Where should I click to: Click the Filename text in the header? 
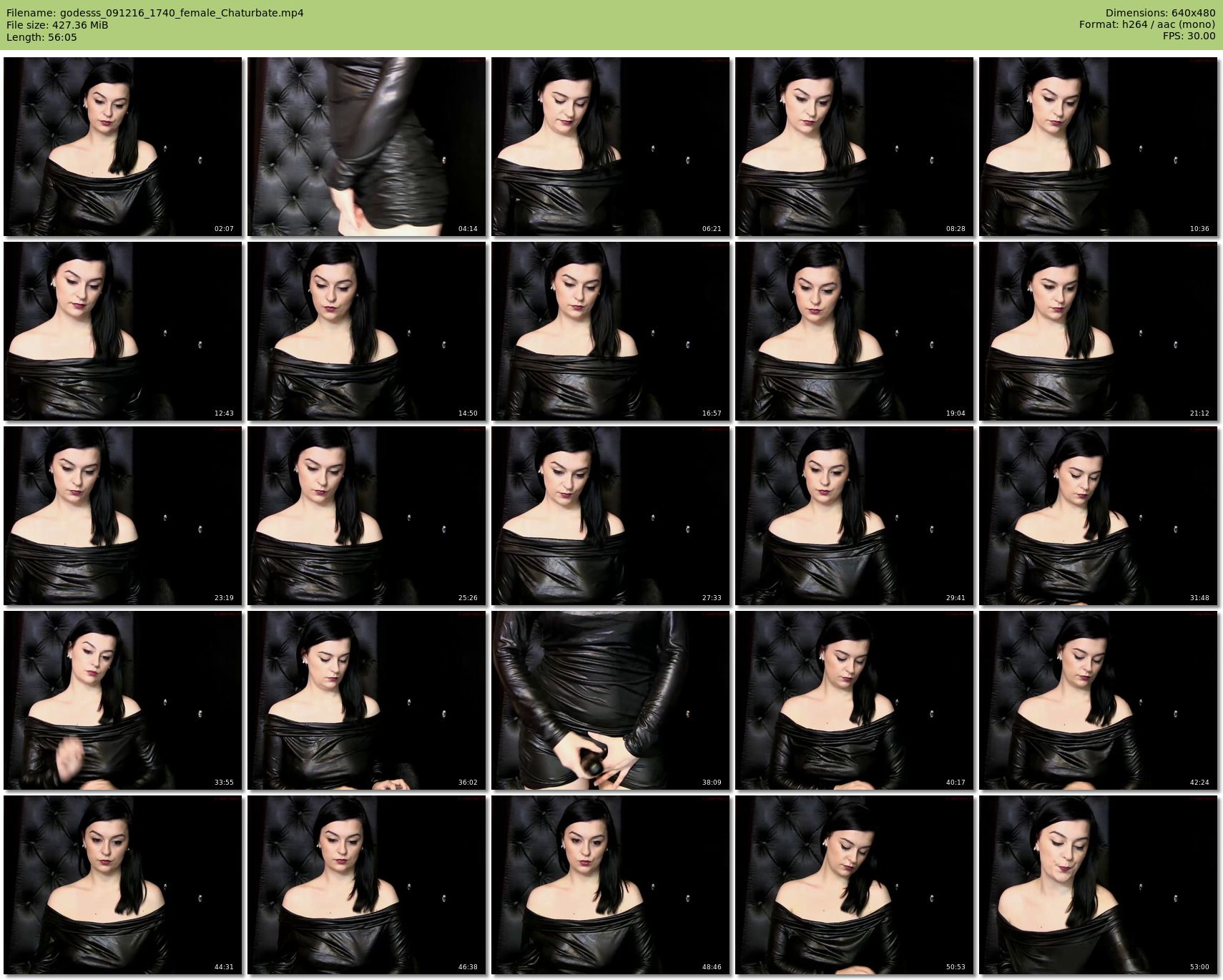[154, 13]
